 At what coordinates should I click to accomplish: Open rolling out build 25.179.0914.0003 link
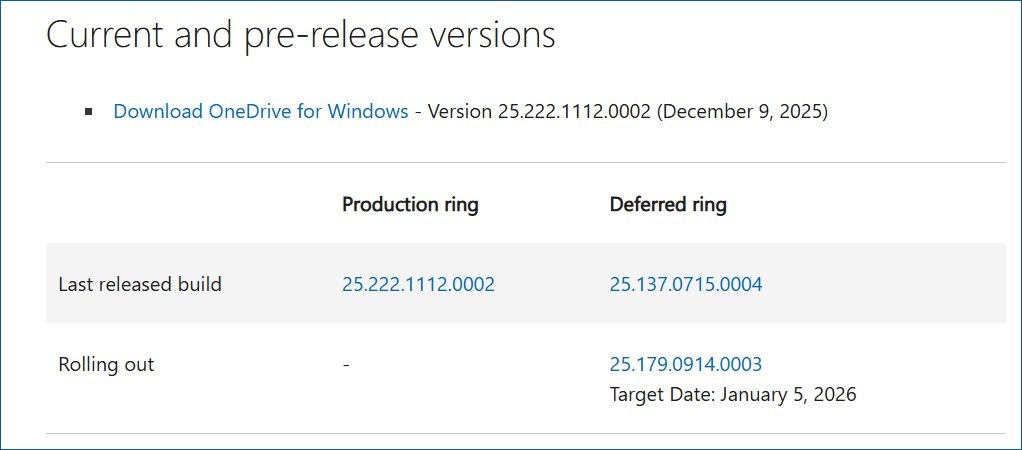tap(685, 365)
